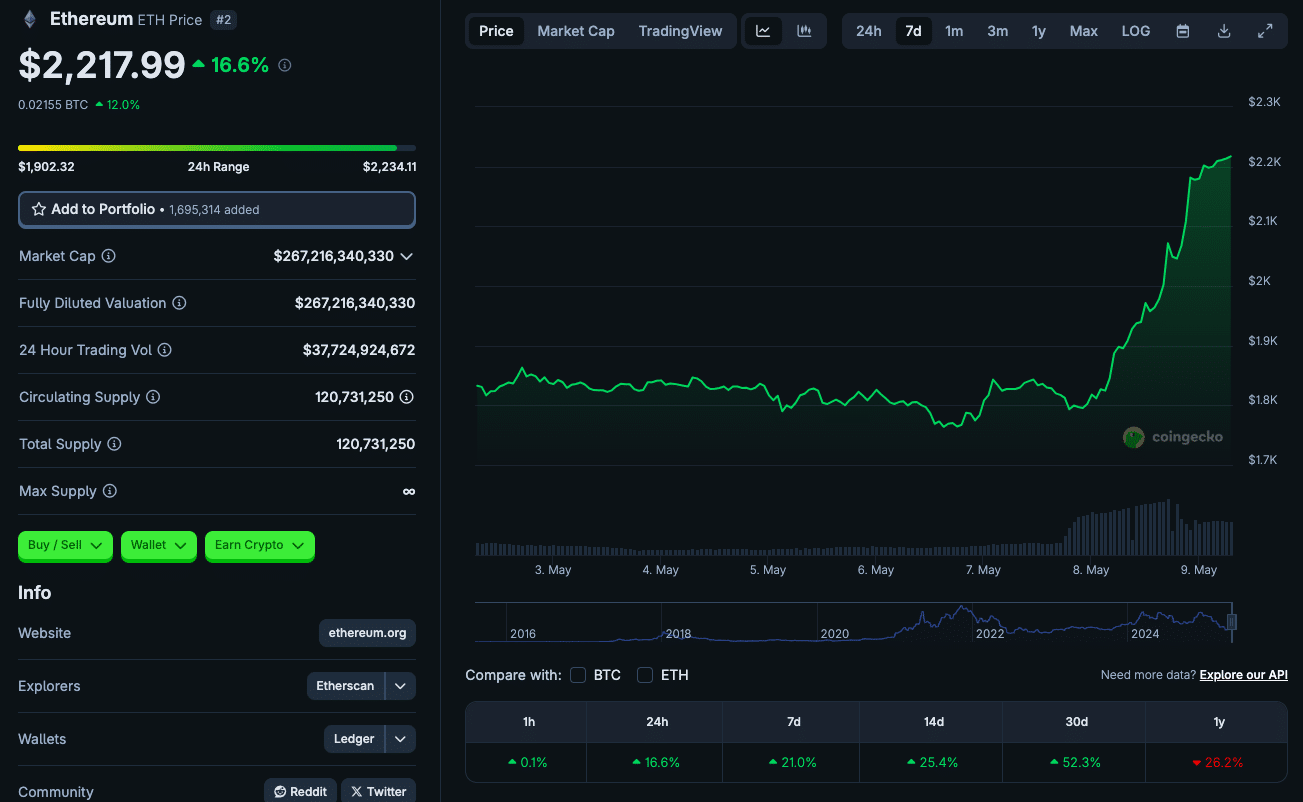This screenshot has width=1303, height=802.
Task: Click the $2,217.99 price heading
Action: (102, 65)
